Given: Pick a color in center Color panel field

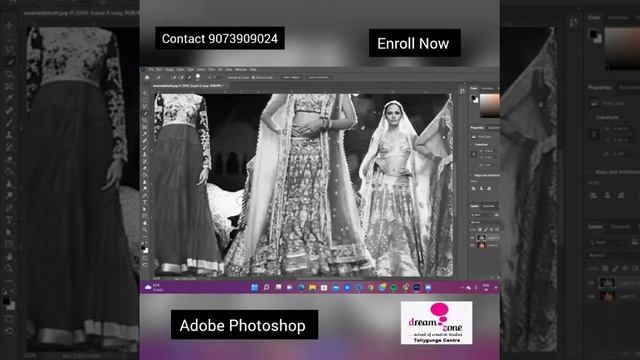Looking at the screenshot, I should click(490, 106).
